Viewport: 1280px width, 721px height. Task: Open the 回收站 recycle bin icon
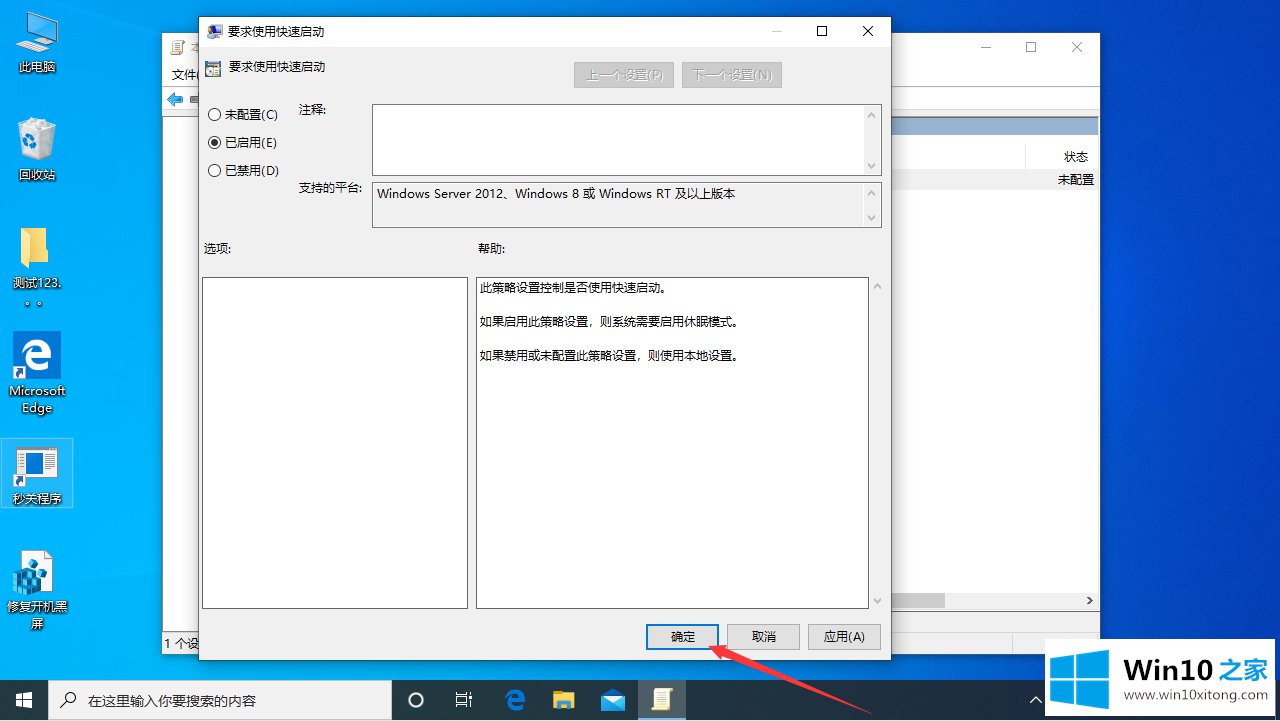[x=37, y=148]
